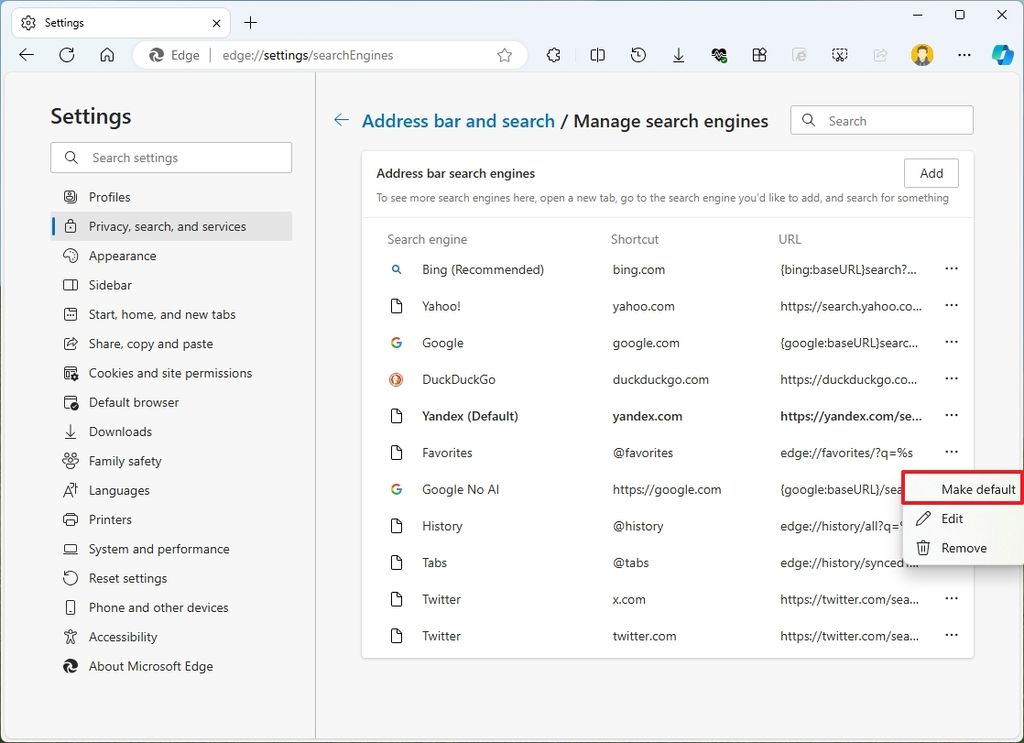Favorite this page with the star icon
1024x743 pixels.
click(x=505, y=56)
